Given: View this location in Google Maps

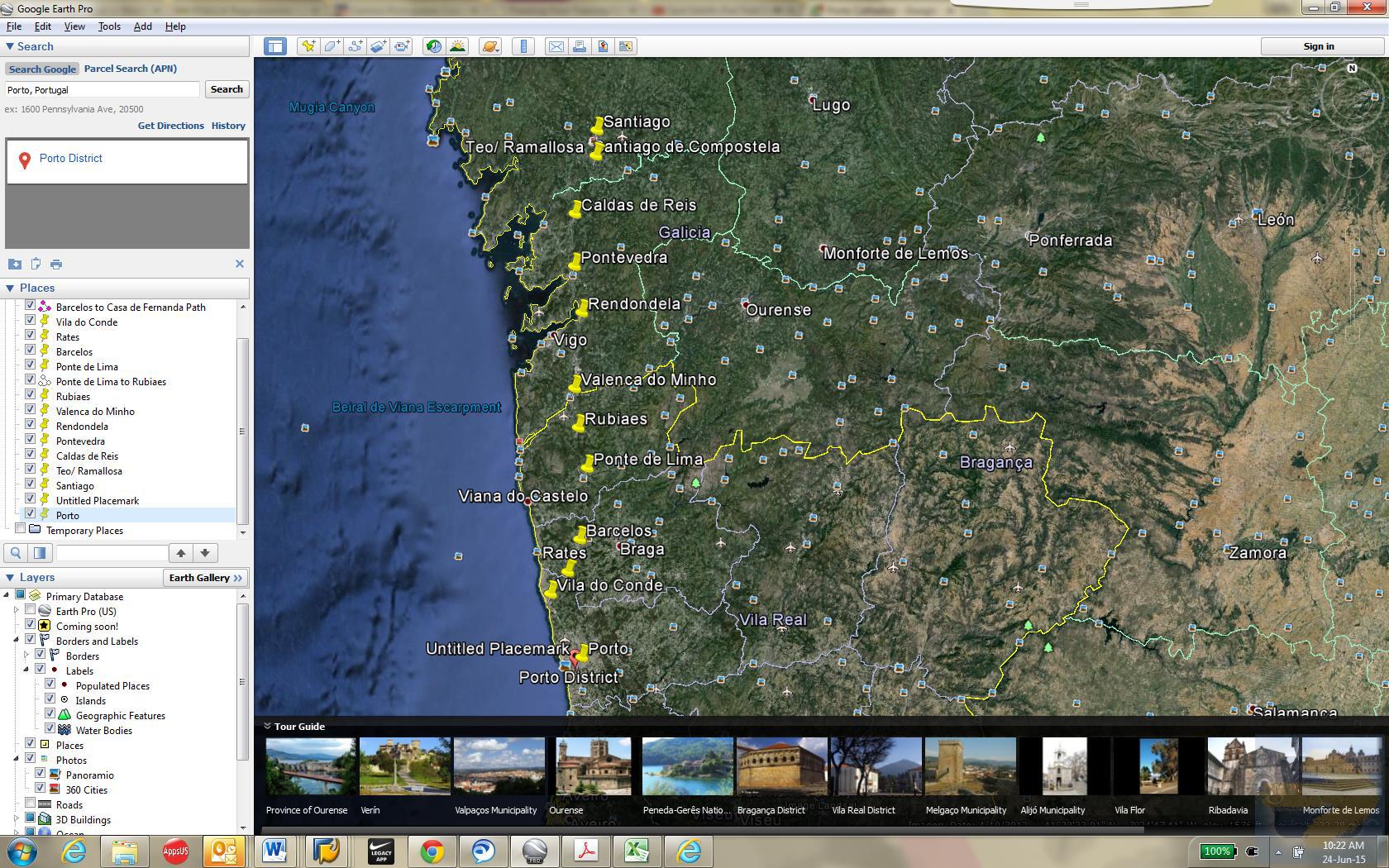Looking at the screenshot, I should 603,46.
